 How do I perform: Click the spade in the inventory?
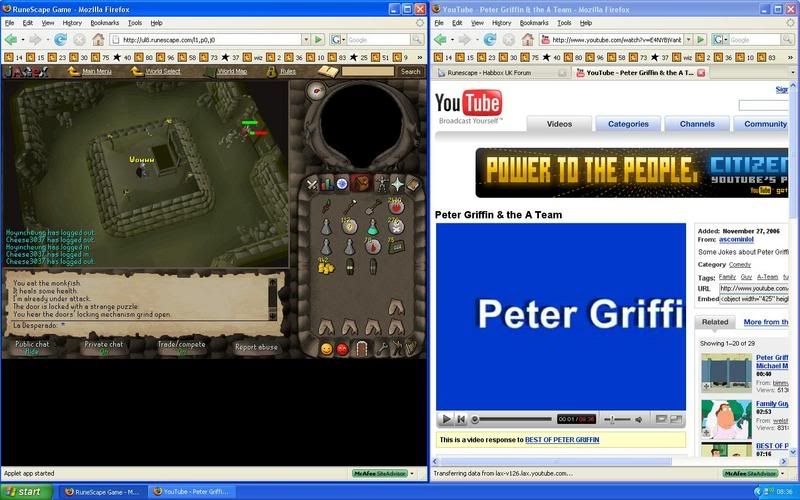372,207
